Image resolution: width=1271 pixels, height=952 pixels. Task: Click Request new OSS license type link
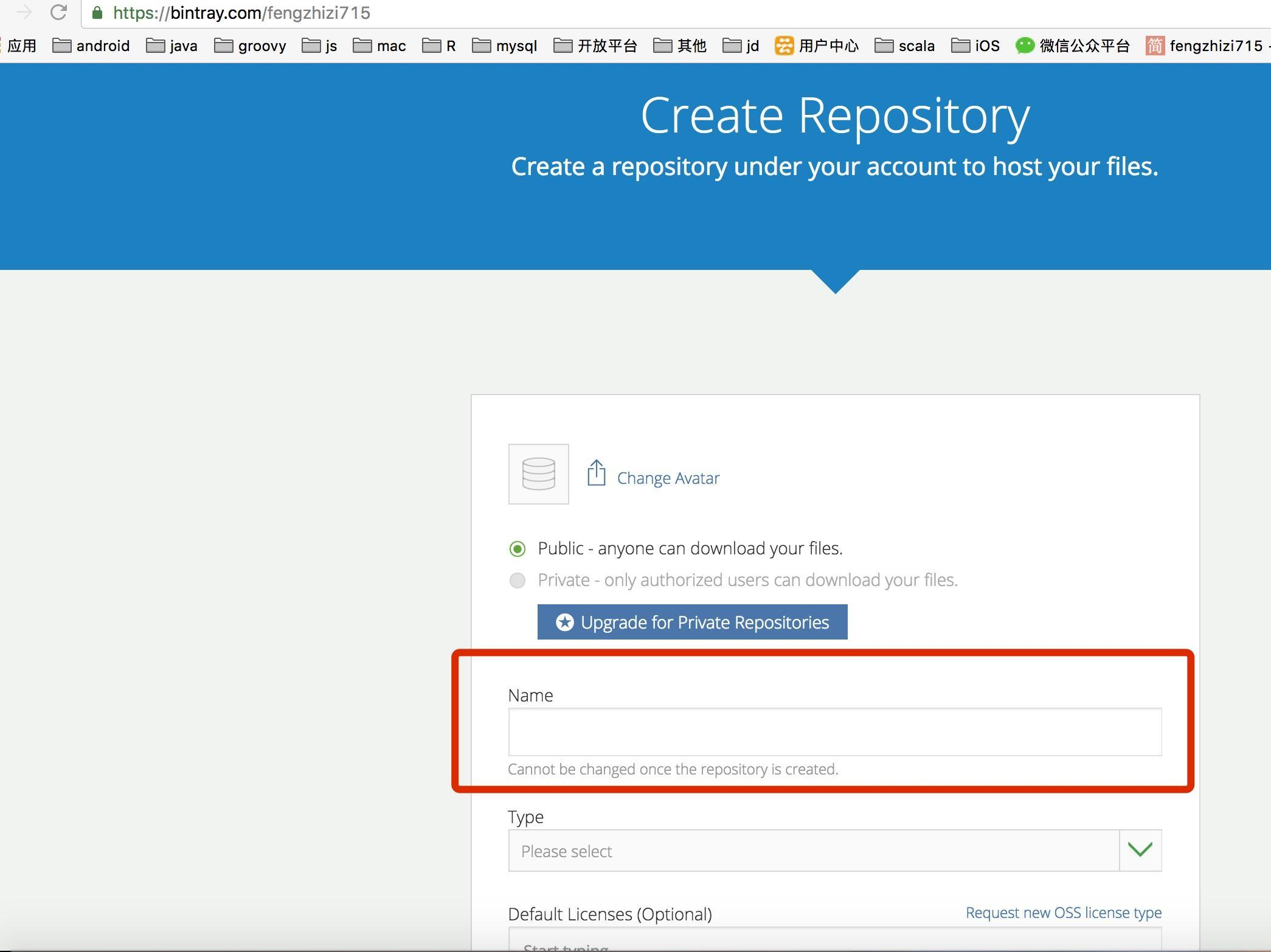coord(1063,912)
